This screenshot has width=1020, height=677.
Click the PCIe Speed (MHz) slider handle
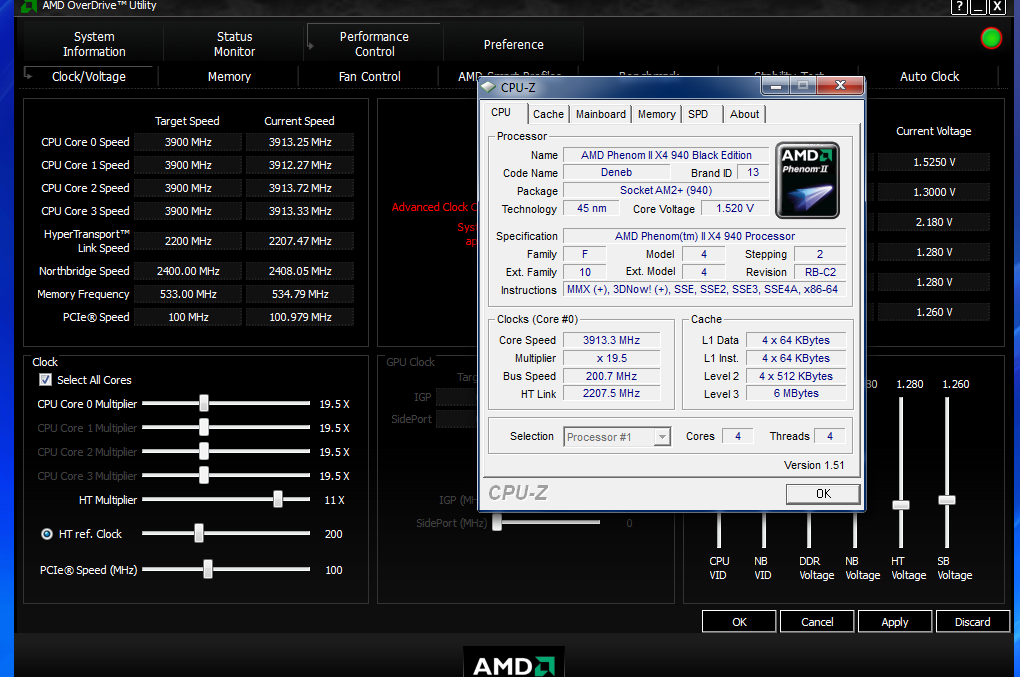point(208,569)
